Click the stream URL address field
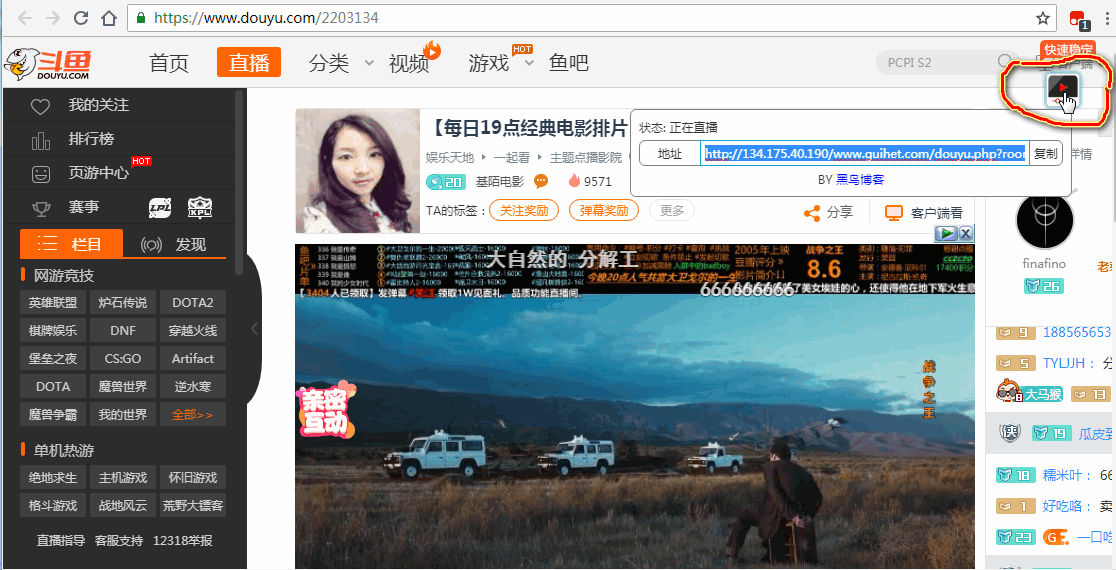The image size is (1116, 570). coord(864,154)
